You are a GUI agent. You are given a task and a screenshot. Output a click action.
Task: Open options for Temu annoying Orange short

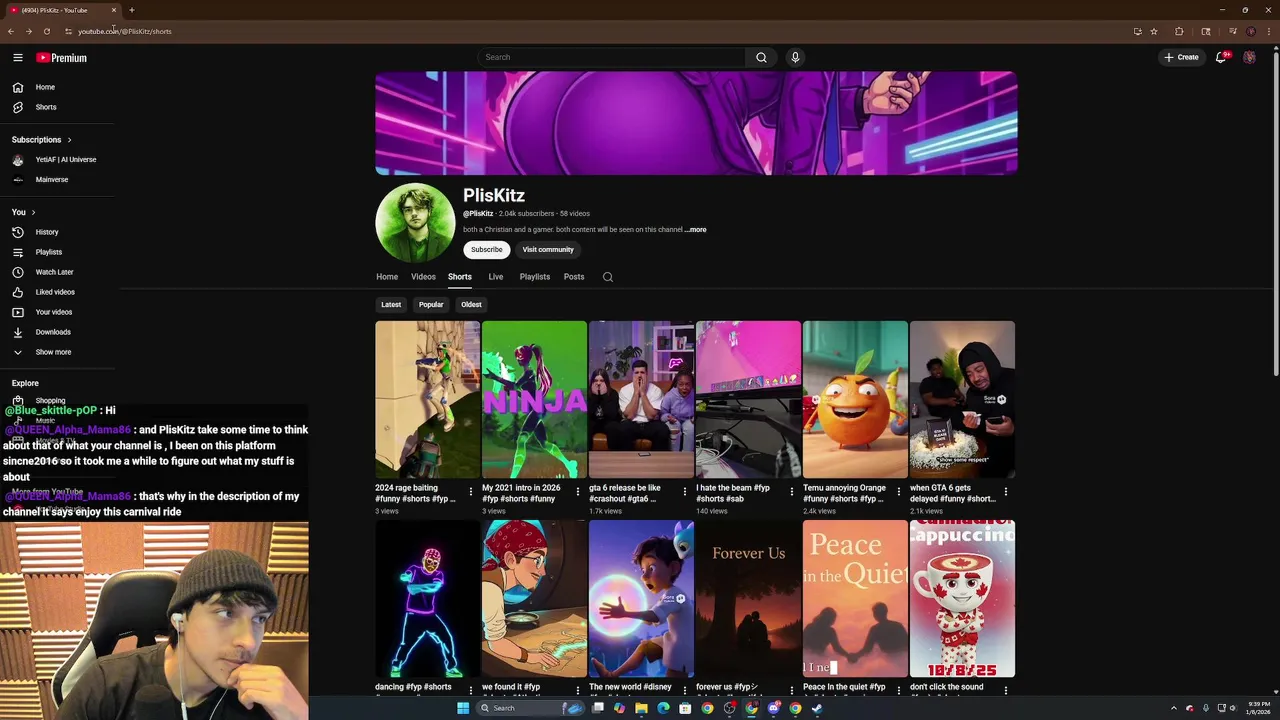click(x=899, y=492)
